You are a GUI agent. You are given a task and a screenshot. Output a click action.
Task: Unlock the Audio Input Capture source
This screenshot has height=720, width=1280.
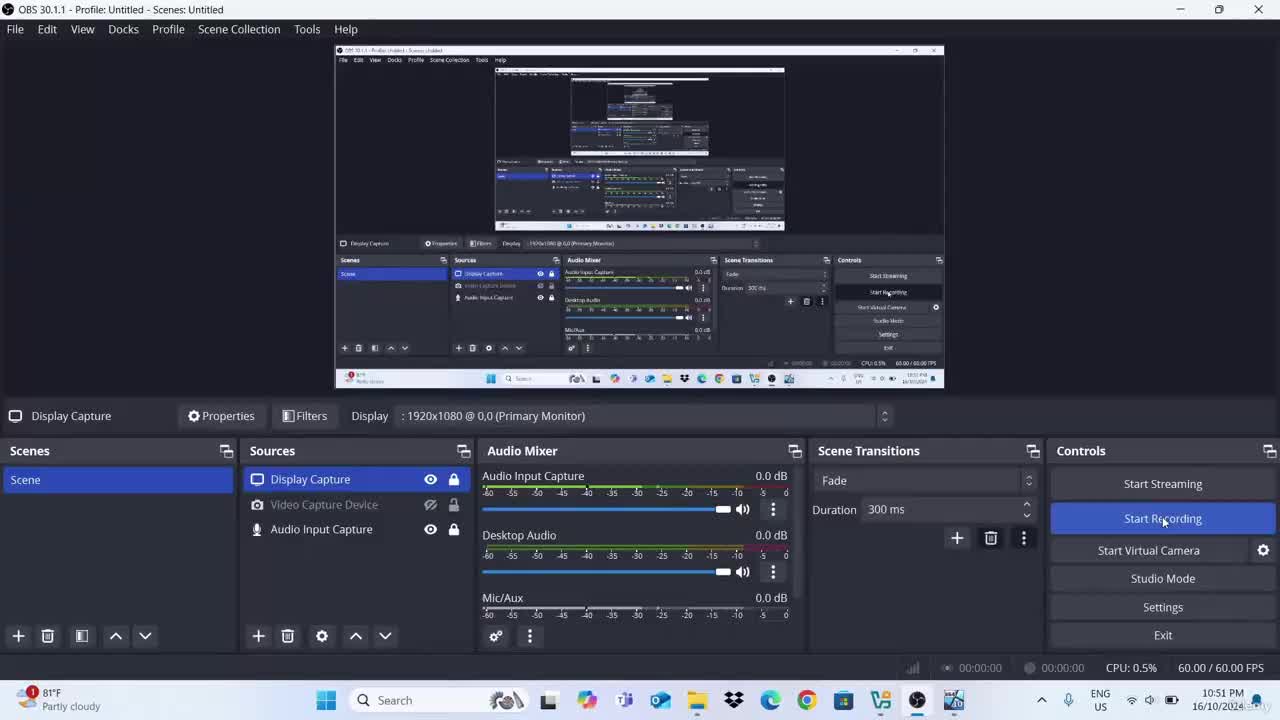(454, 529)
